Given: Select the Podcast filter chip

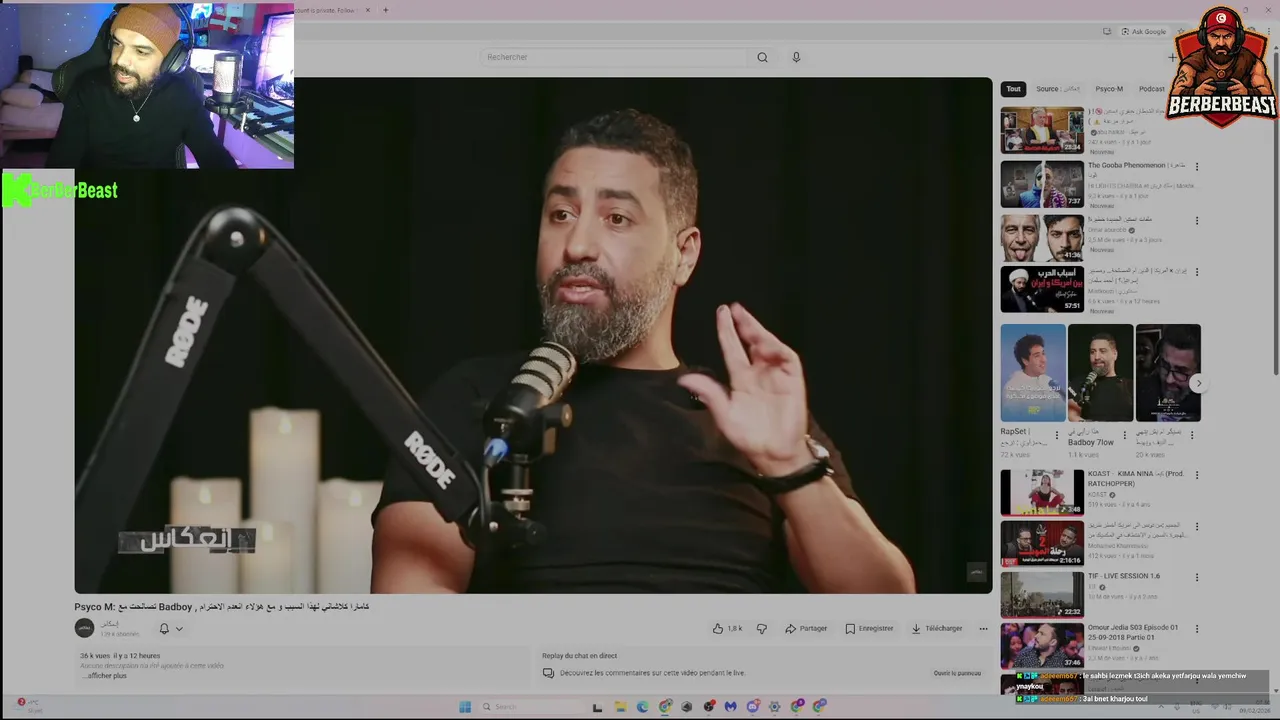Looking at the screenshot, I should tap(1152, 89).
